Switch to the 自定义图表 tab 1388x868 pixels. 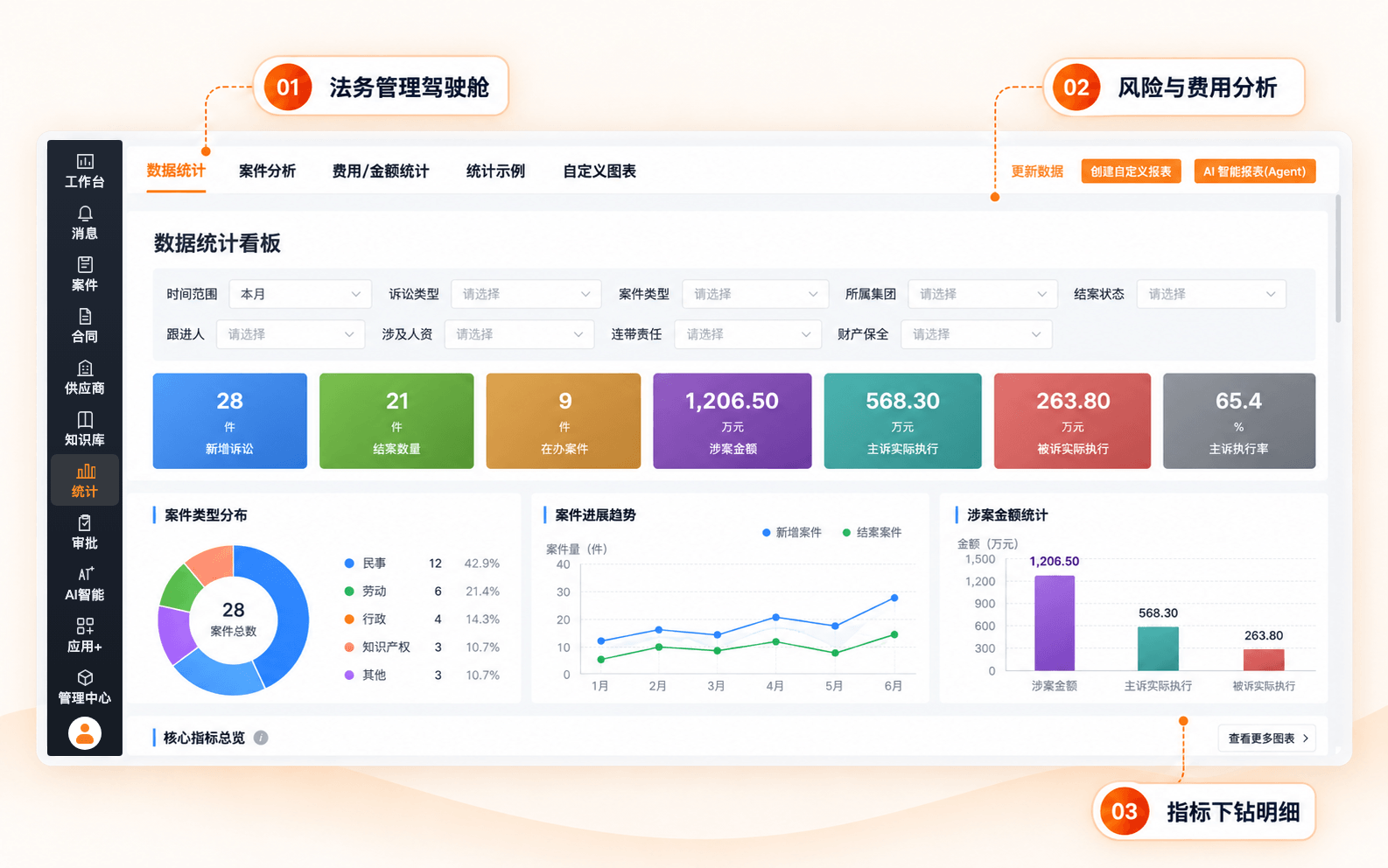click(x=599, y=171)
